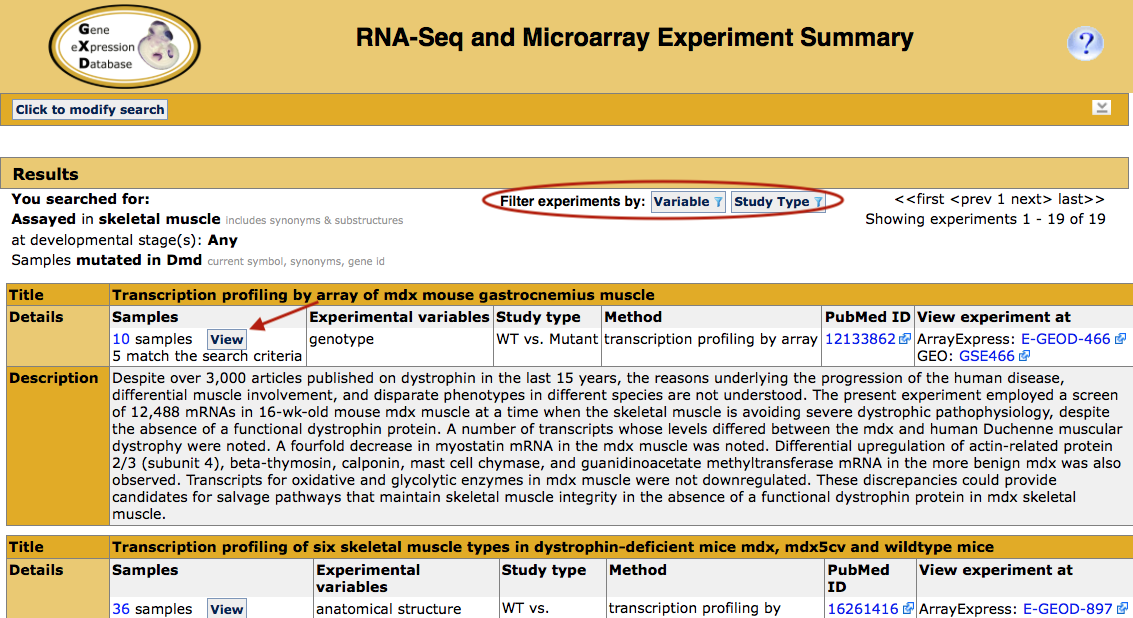1133x618 pixels.
Task: Open the Variable filter dropdown
Action: [x=688, y=202]
